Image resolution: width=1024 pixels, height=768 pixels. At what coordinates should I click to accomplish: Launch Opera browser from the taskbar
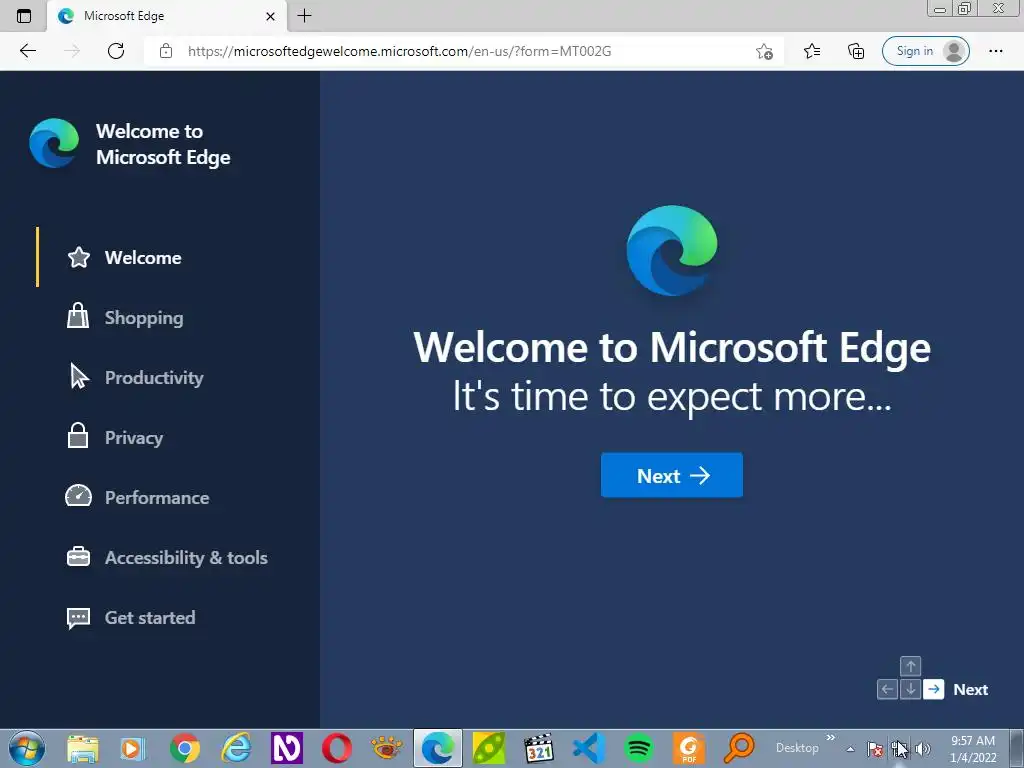click(x=337, y=748)
